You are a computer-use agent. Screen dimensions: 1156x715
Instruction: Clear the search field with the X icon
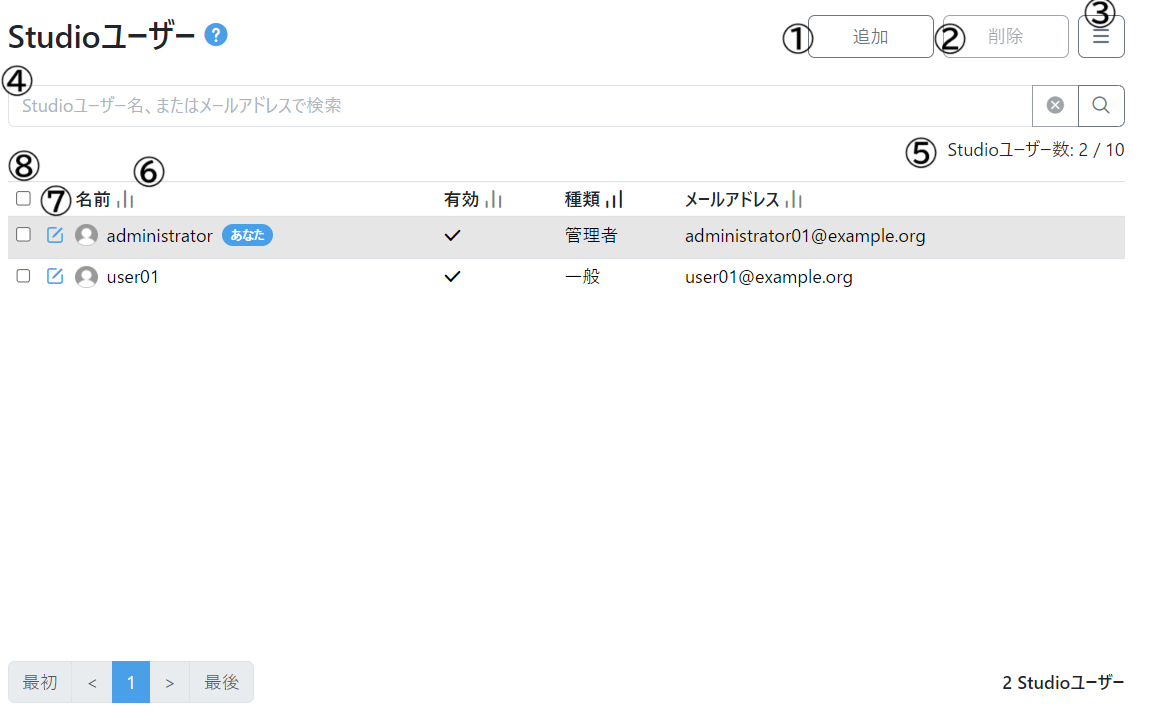point(1055,105)
